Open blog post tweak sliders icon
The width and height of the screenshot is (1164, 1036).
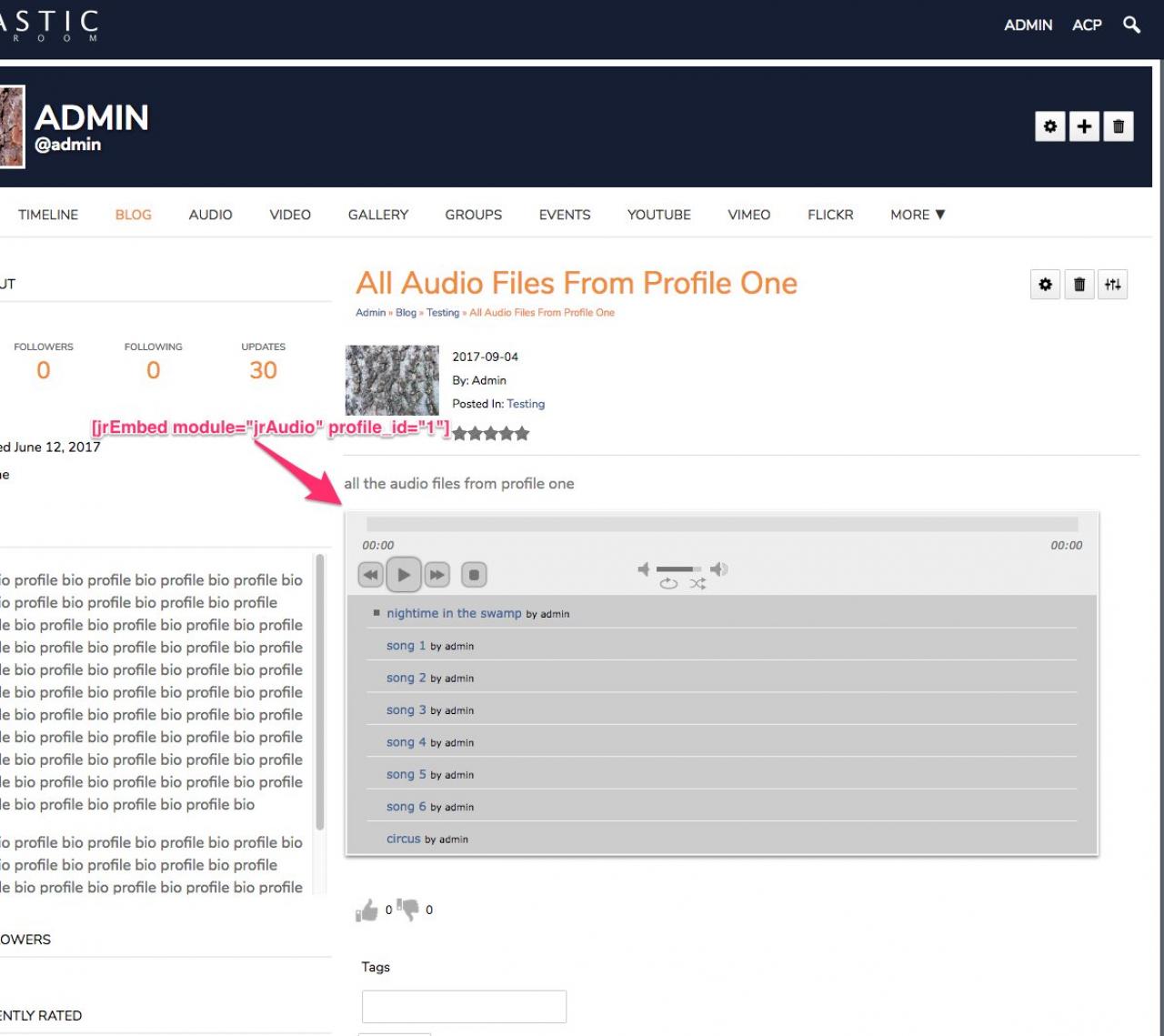1113,285
